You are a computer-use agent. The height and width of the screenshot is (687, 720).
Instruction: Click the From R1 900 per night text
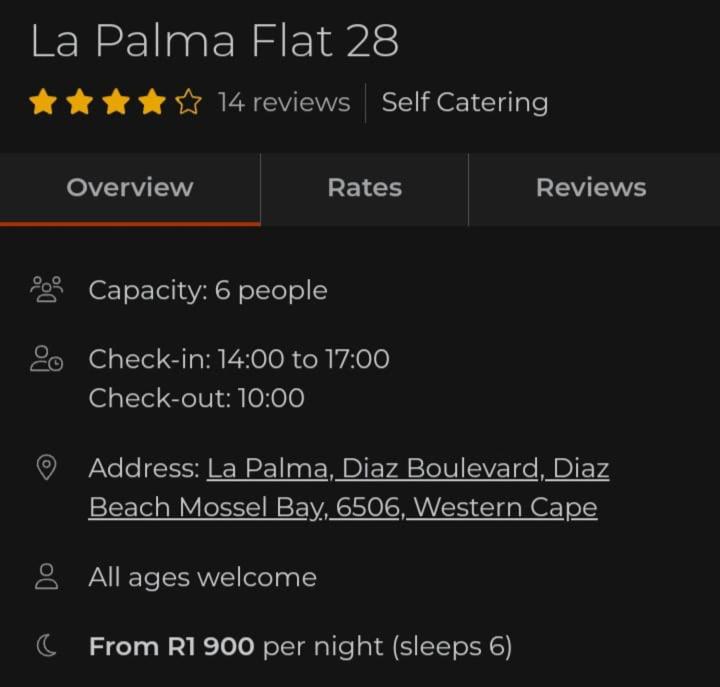click(300, 647)
